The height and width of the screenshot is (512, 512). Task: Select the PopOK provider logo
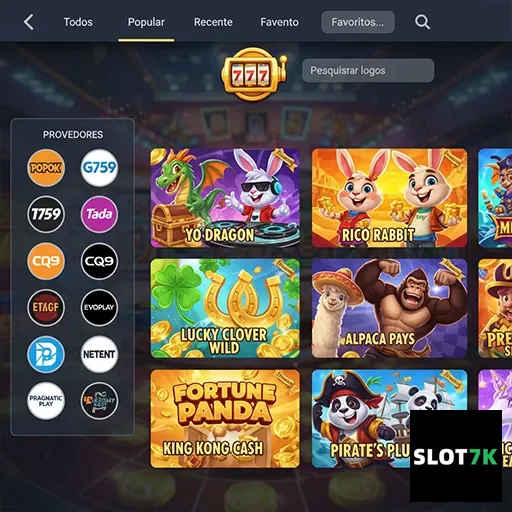tap(46, 168)
